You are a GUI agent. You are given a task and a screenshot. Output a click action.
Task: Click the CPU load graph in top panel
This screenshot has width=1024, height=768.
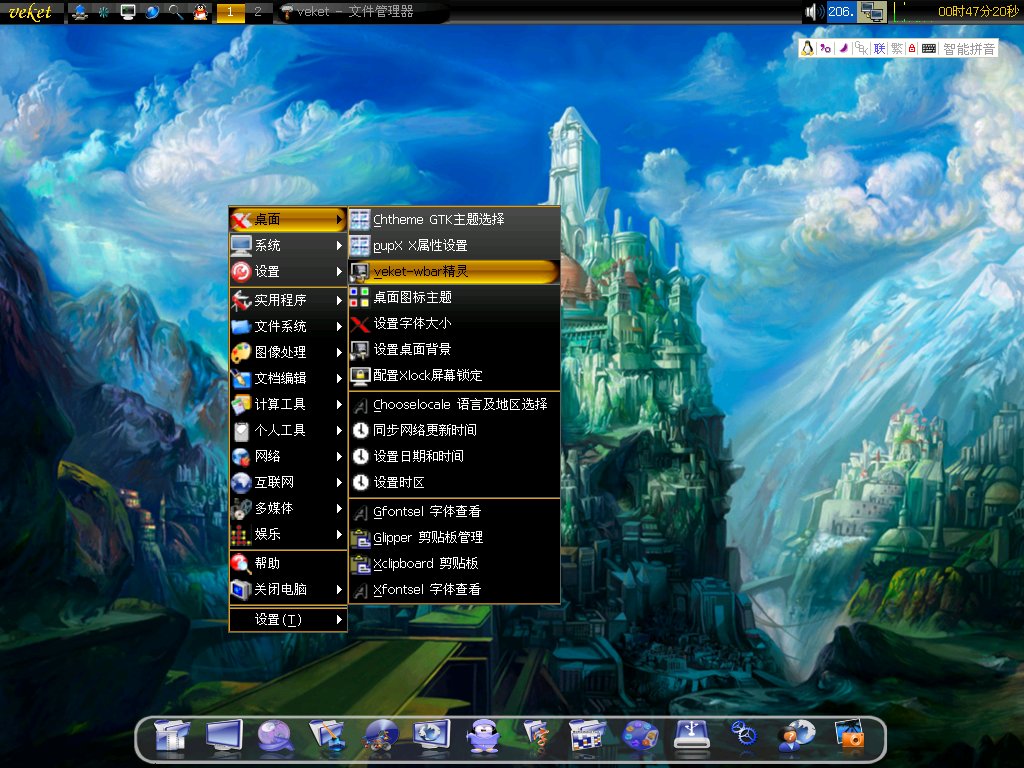[912, 12]
